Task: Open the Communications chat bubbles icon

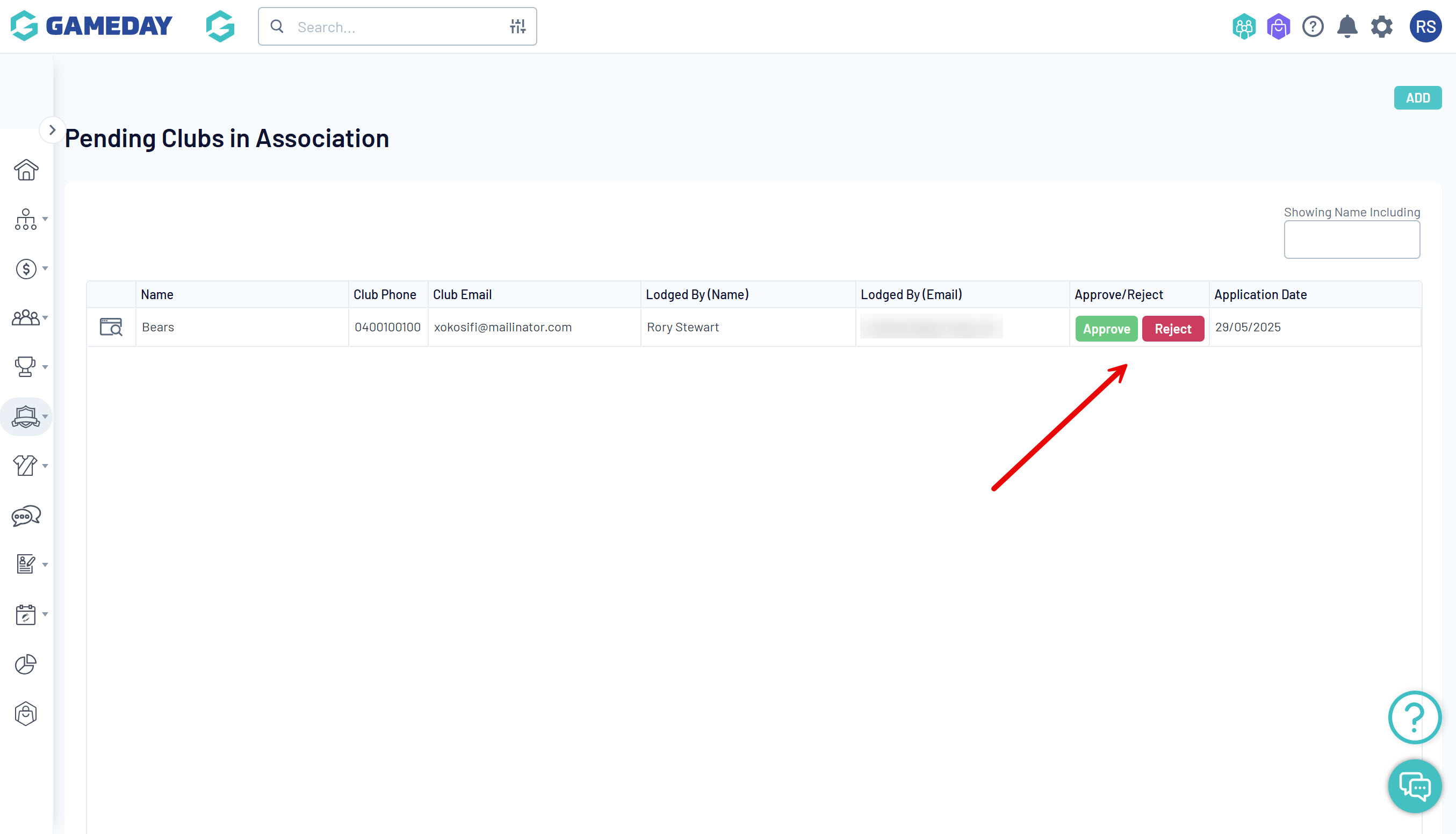Action: (x=26, y=516)
